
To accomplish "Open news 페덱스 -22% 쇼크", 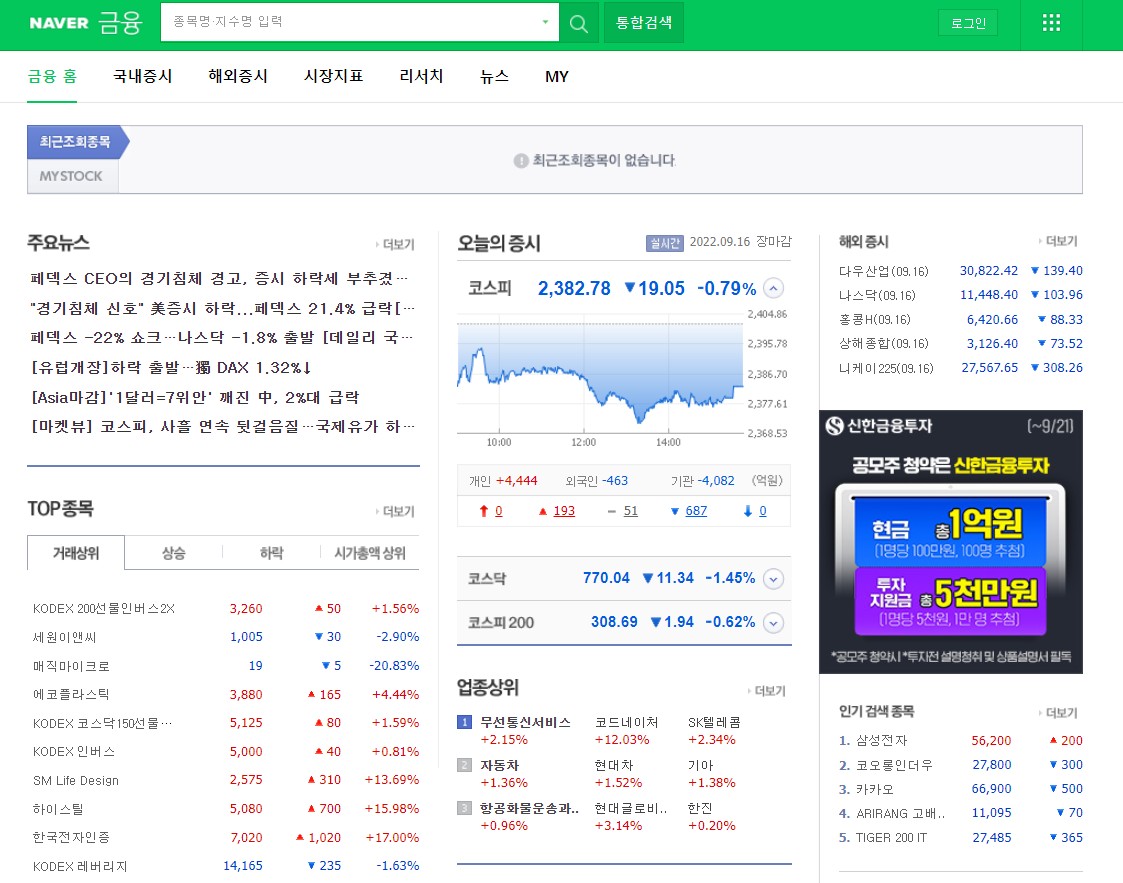I will [221, 337].
